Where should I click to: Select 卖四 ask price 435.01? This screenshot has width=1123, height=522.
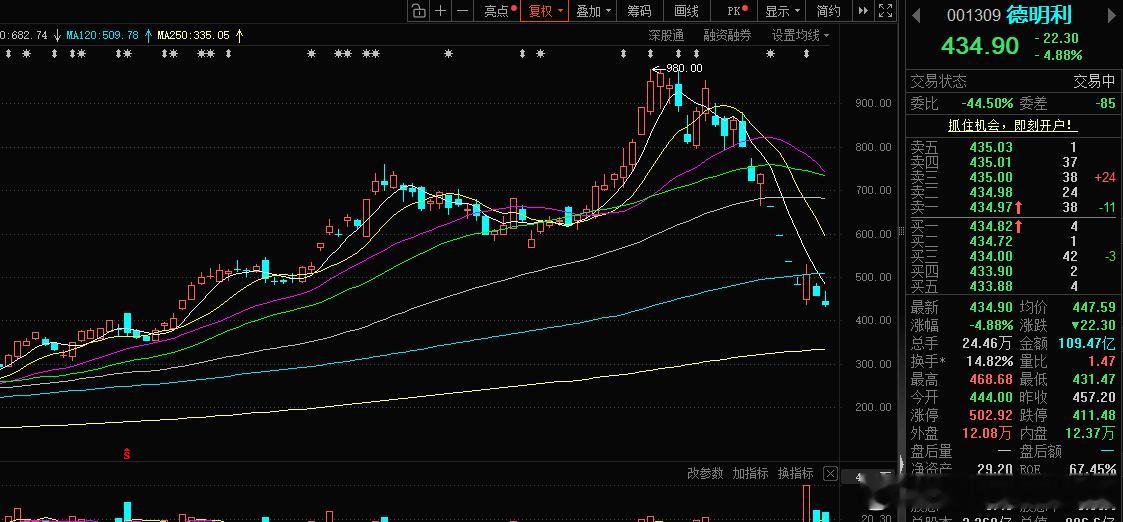[x=991, y=163]
